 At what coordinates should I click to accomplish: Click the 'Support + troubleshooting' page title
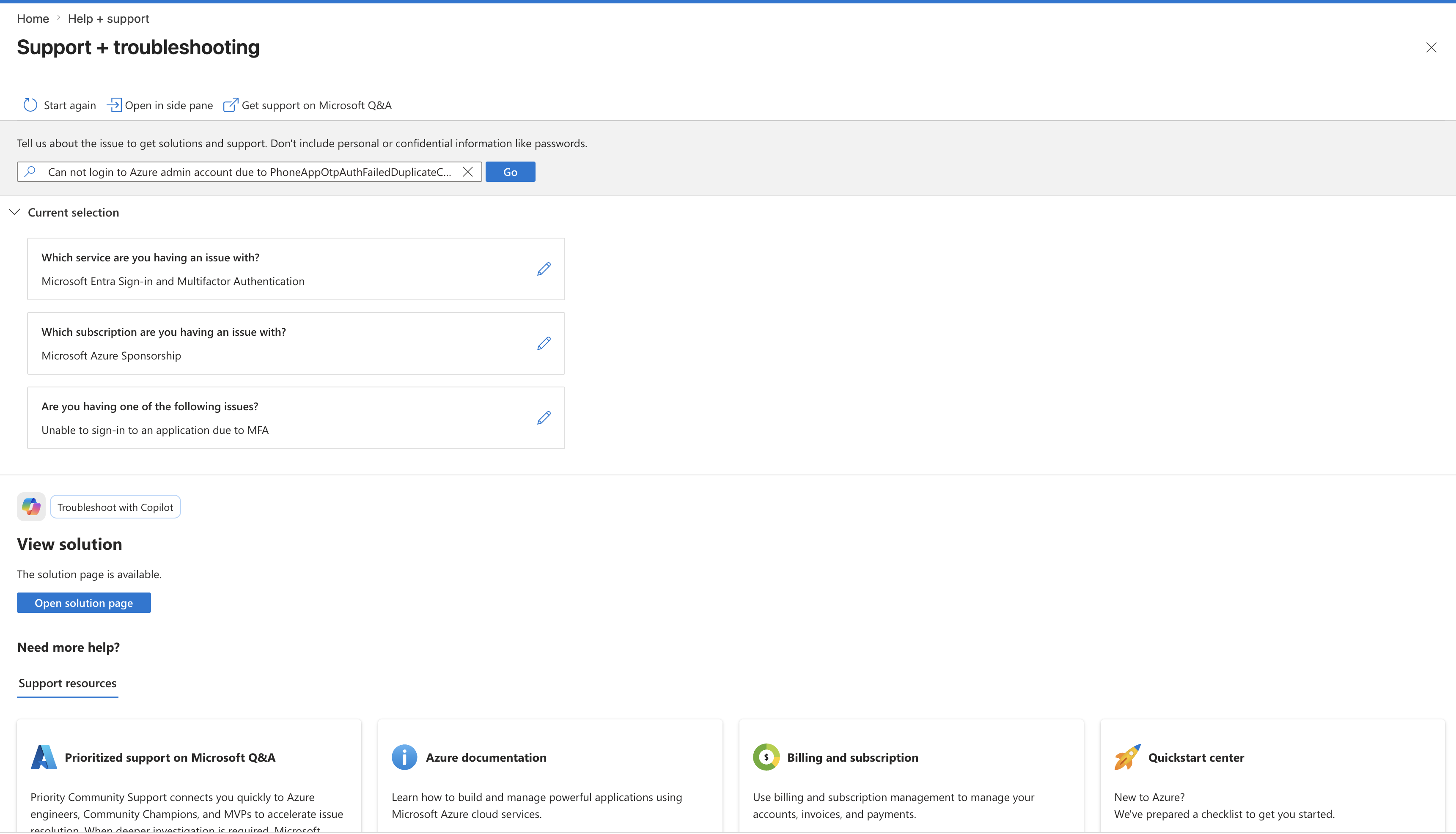click(x=138, y=47)
